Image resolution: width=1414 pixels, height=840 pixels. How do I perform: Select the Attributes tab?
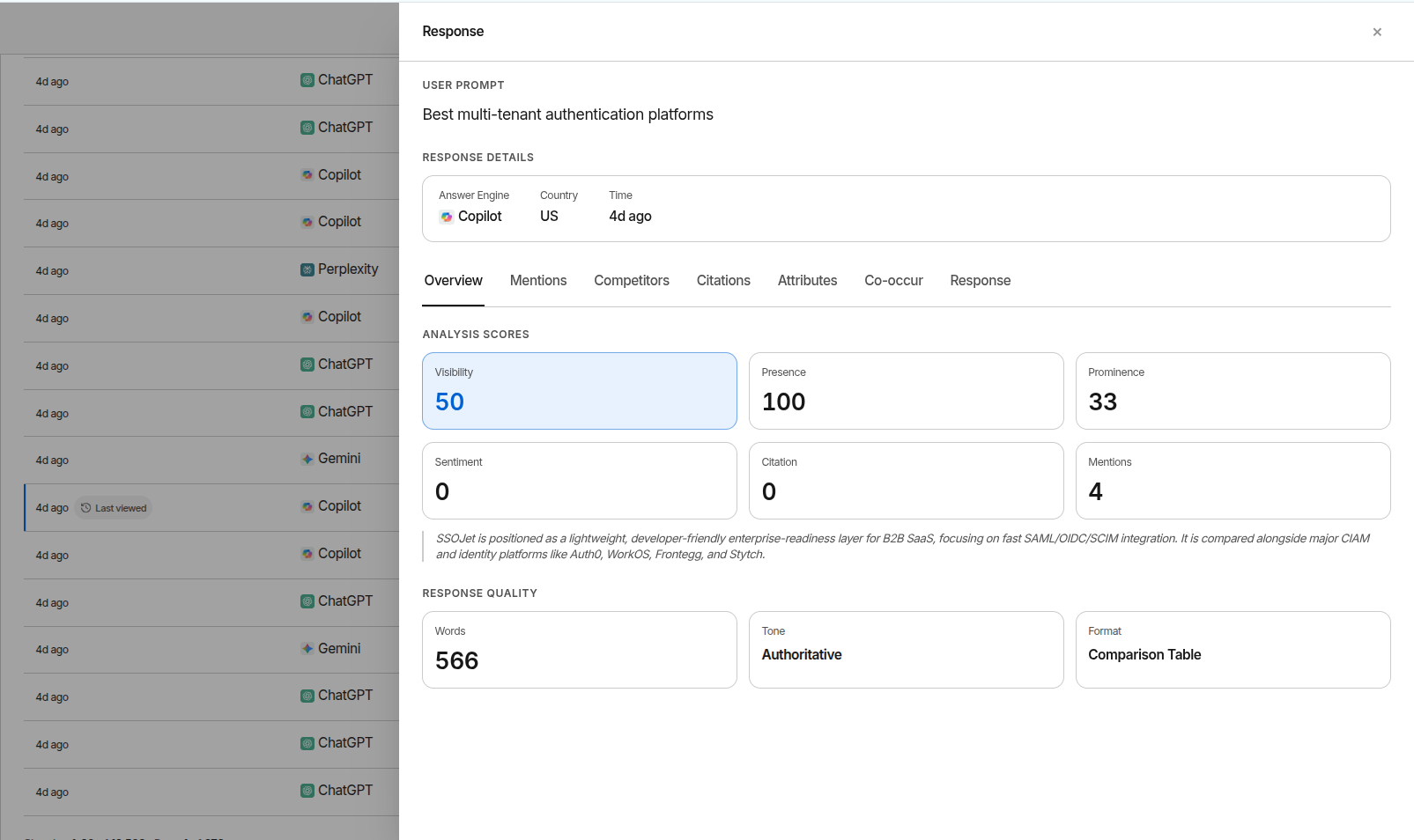click(x=807, y=281)
